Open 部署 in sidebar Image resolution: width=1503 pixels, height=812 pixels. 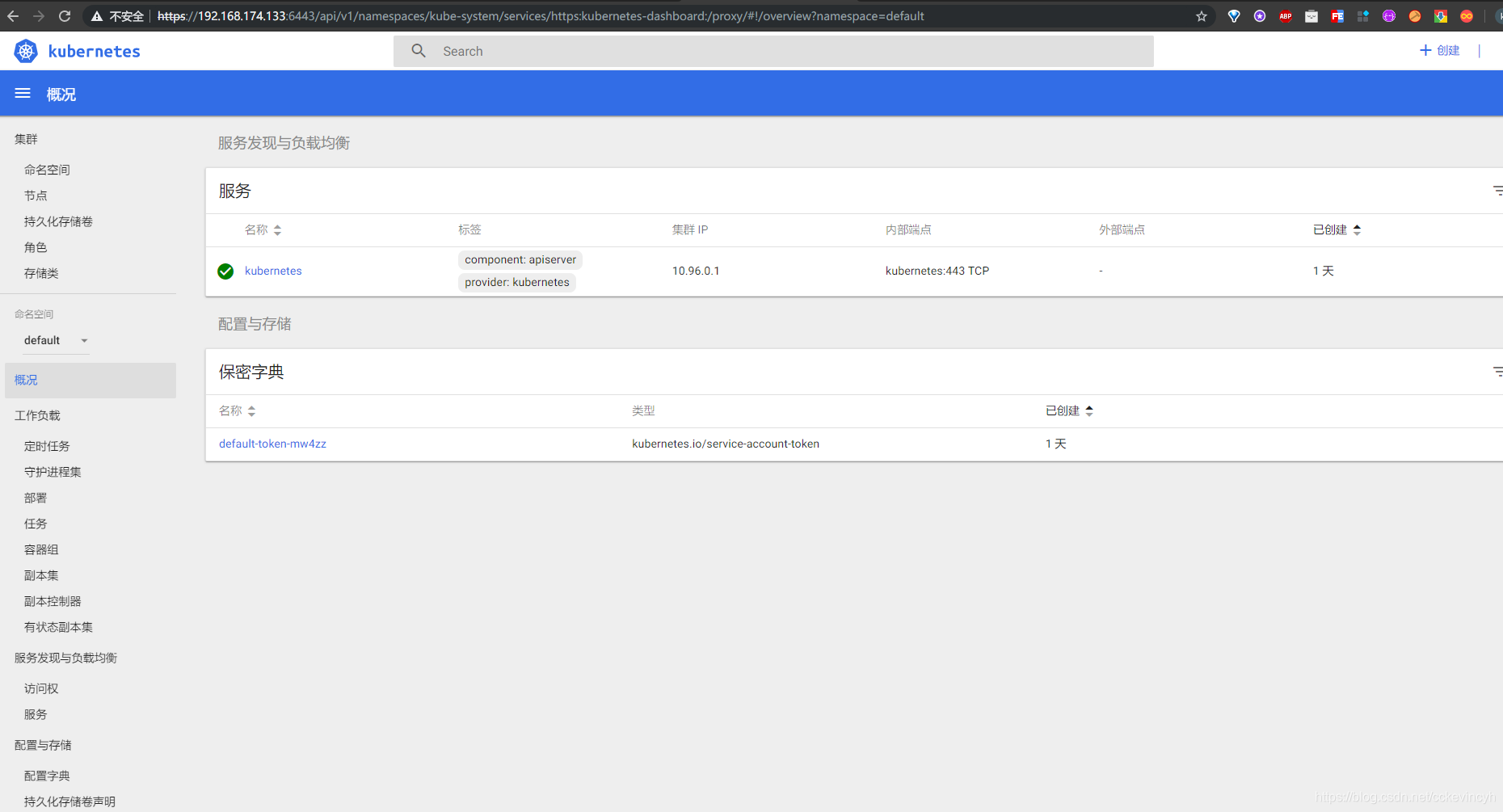click(36, 498)
